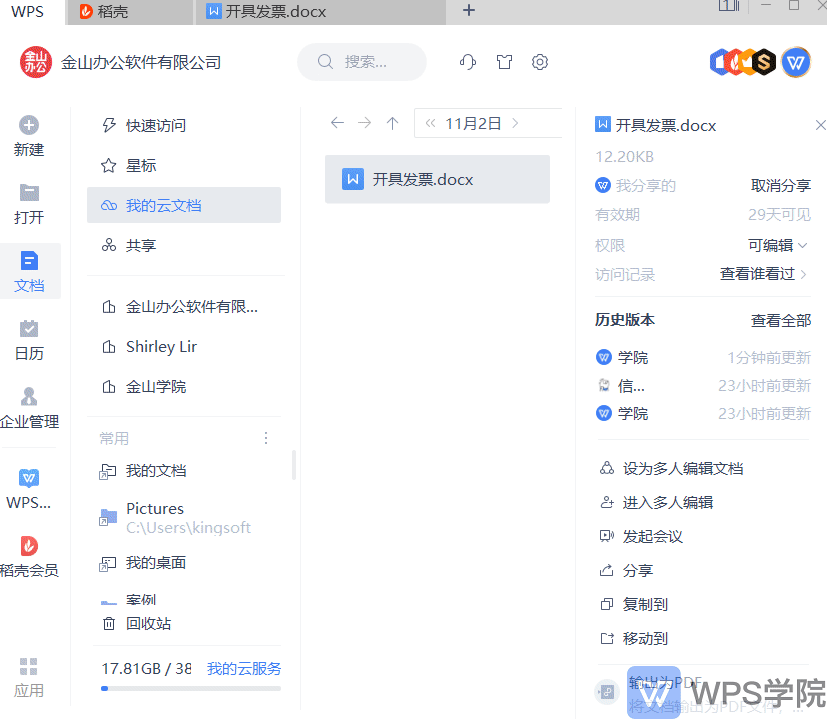Expand chevron after 11月2日 breadcrumb
Image resolution: width=827 pixels, height=719 pixels.
(x=515, y=123)
